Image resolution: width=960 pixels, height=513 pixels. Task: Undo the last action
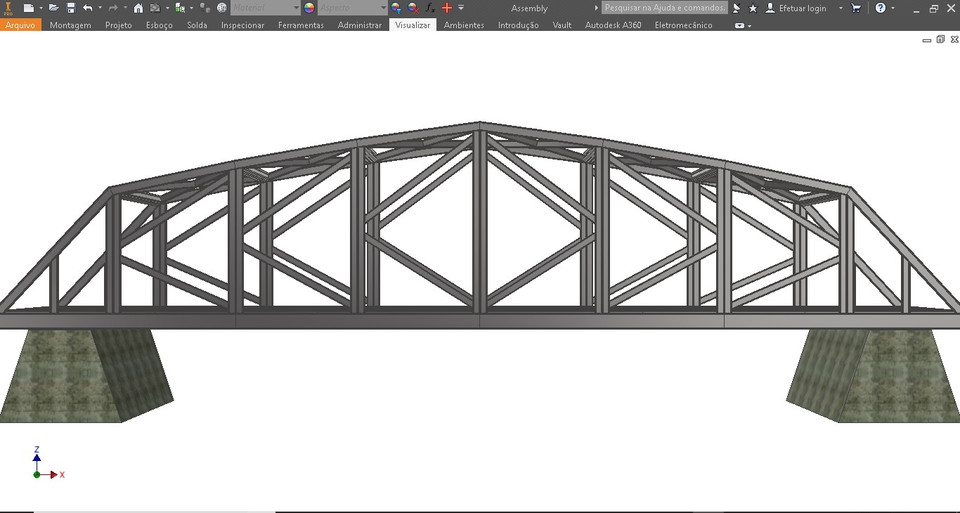(x=87, y=8)
